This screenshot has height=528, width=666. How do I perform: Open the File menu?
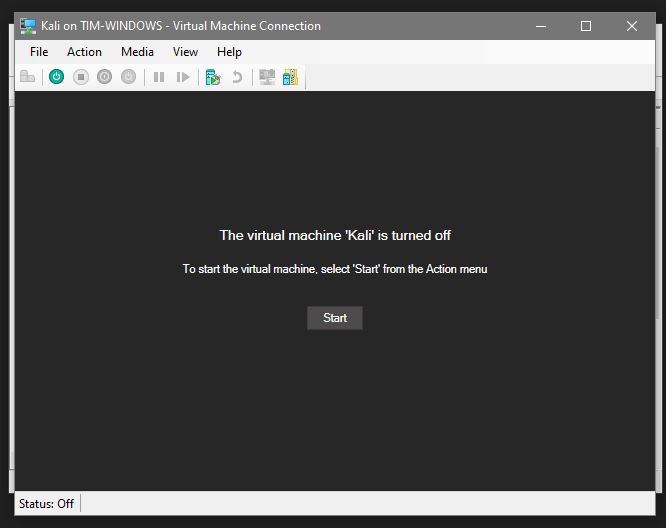pos(39,52)
